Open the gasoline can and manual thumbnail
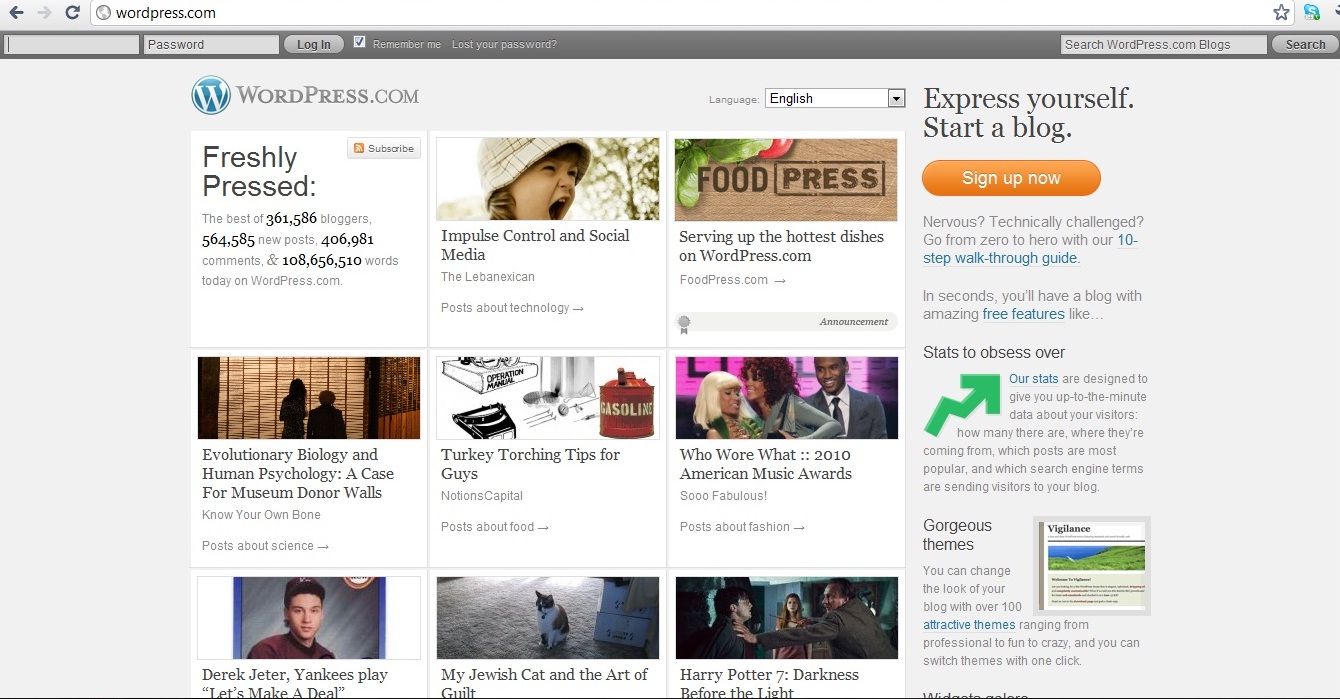The image size is (1340, 699). (548, 398)
